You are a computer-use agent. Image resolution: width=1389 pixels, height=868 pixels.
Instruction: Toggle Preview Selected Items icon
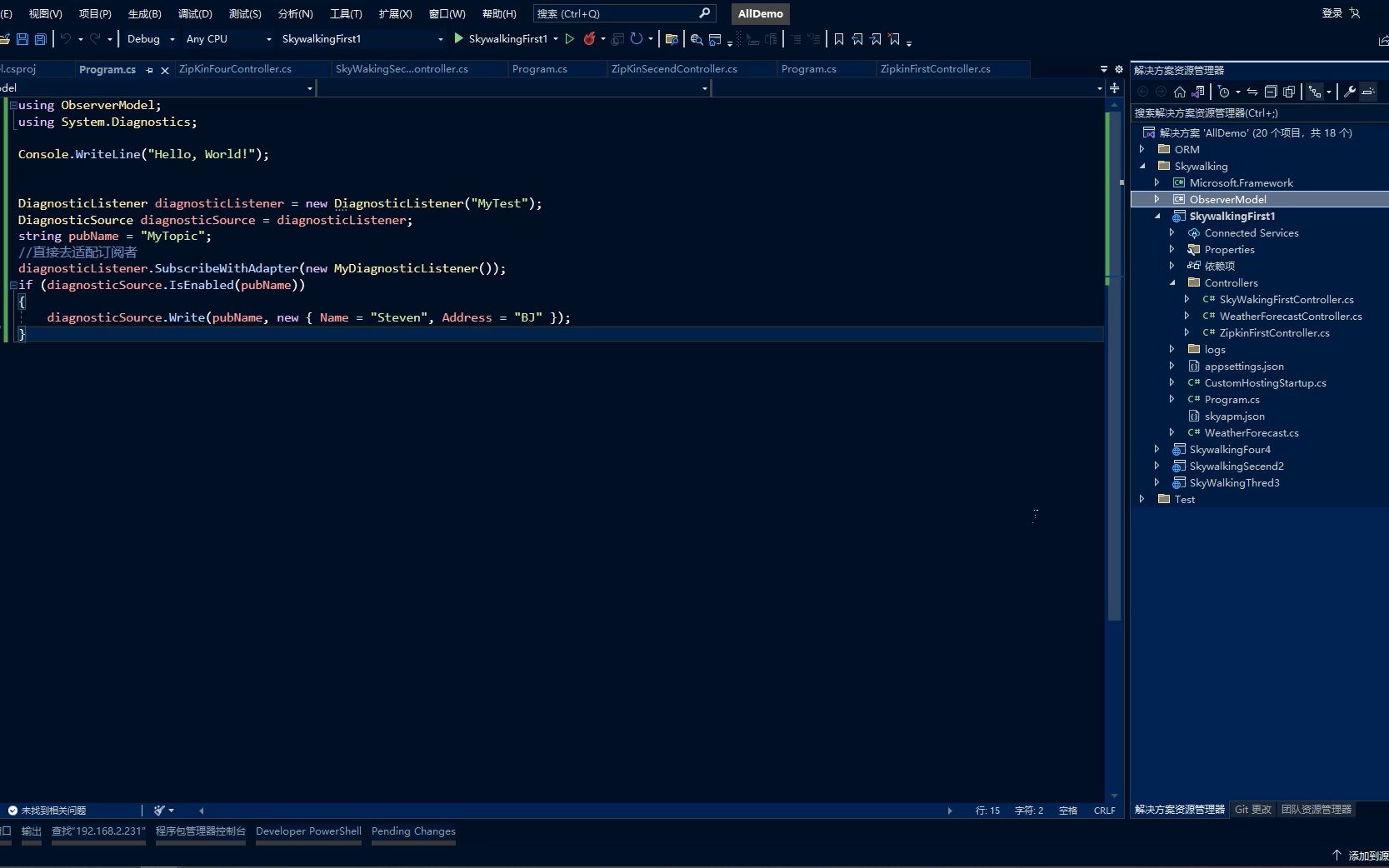(x=1368, y=92)
